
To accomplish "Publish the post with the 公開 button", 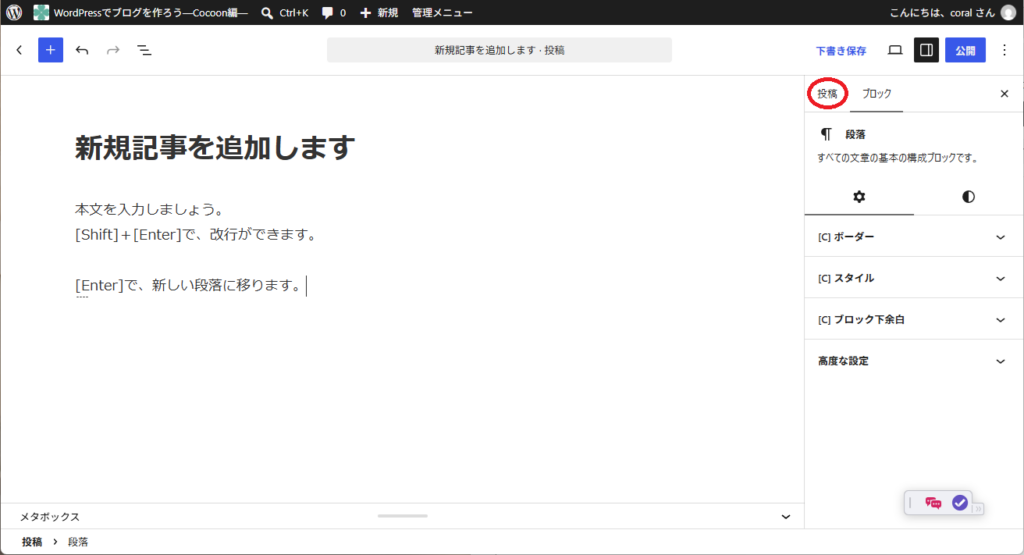I will point(965,50).
